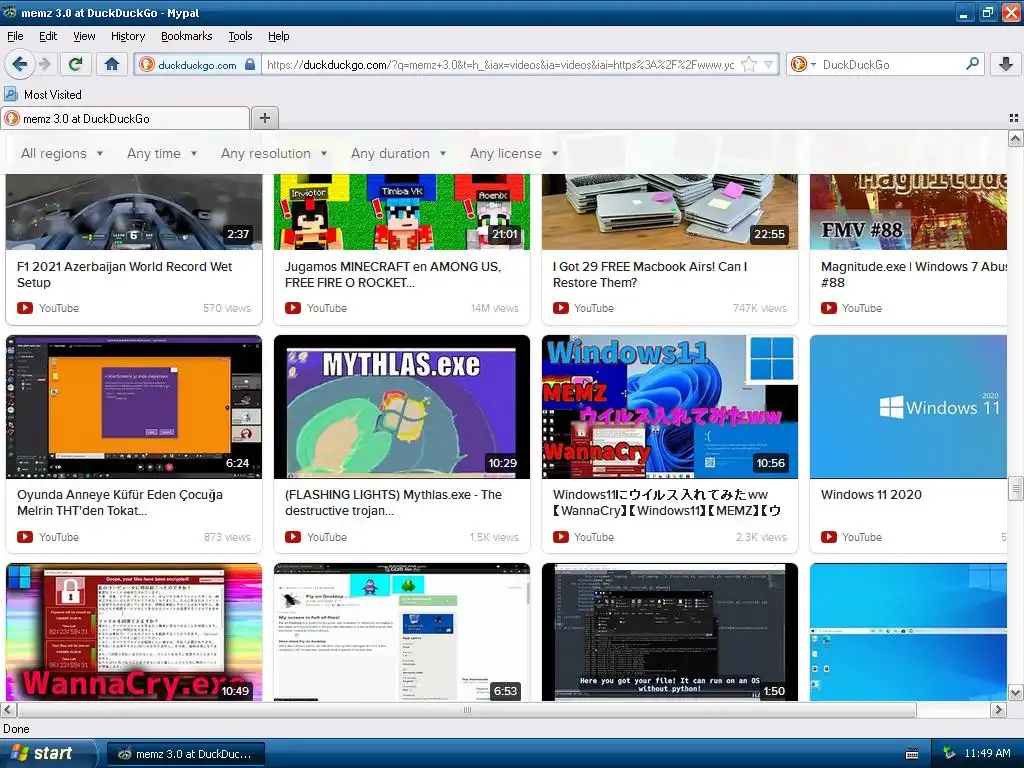Image resolution: width=1024 pixels, height=768 pixels.
Task: Click the DuckDuckGo search box
Action: click(891, 65)
